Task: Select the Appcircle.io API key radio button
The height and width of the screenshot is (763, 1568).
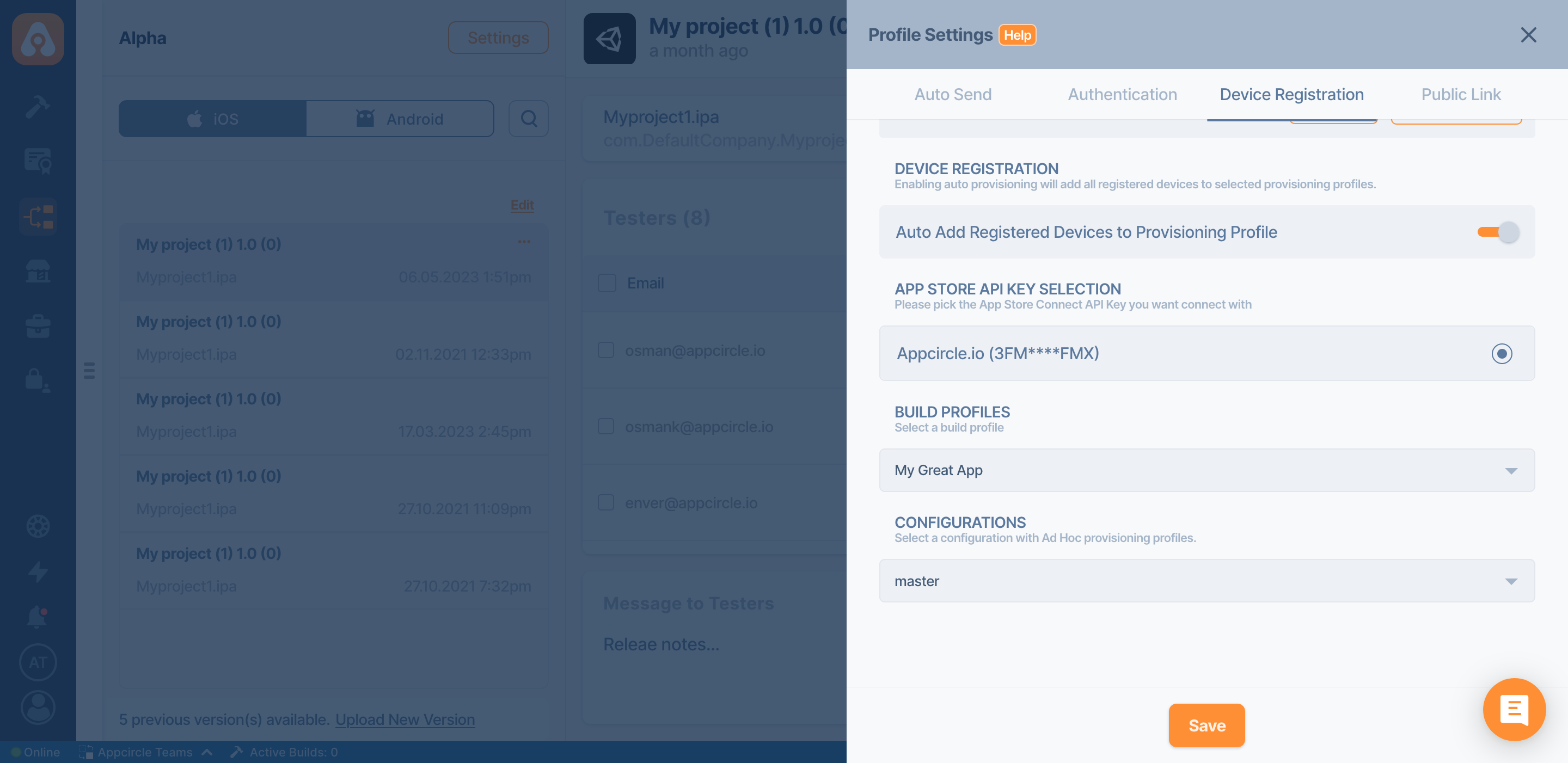Action: [x=1502, y=354]
